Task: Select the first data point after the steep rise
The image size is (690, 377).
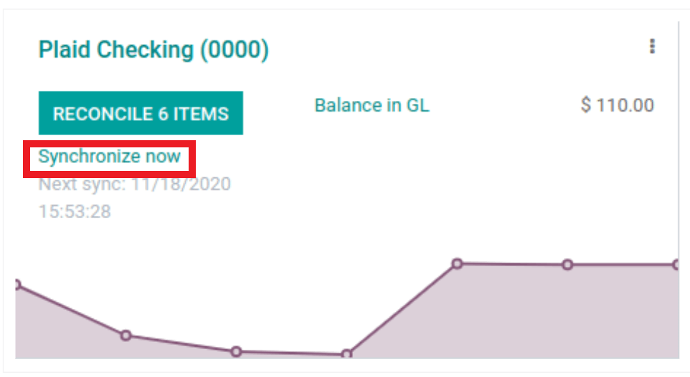Action: (457, 264)
